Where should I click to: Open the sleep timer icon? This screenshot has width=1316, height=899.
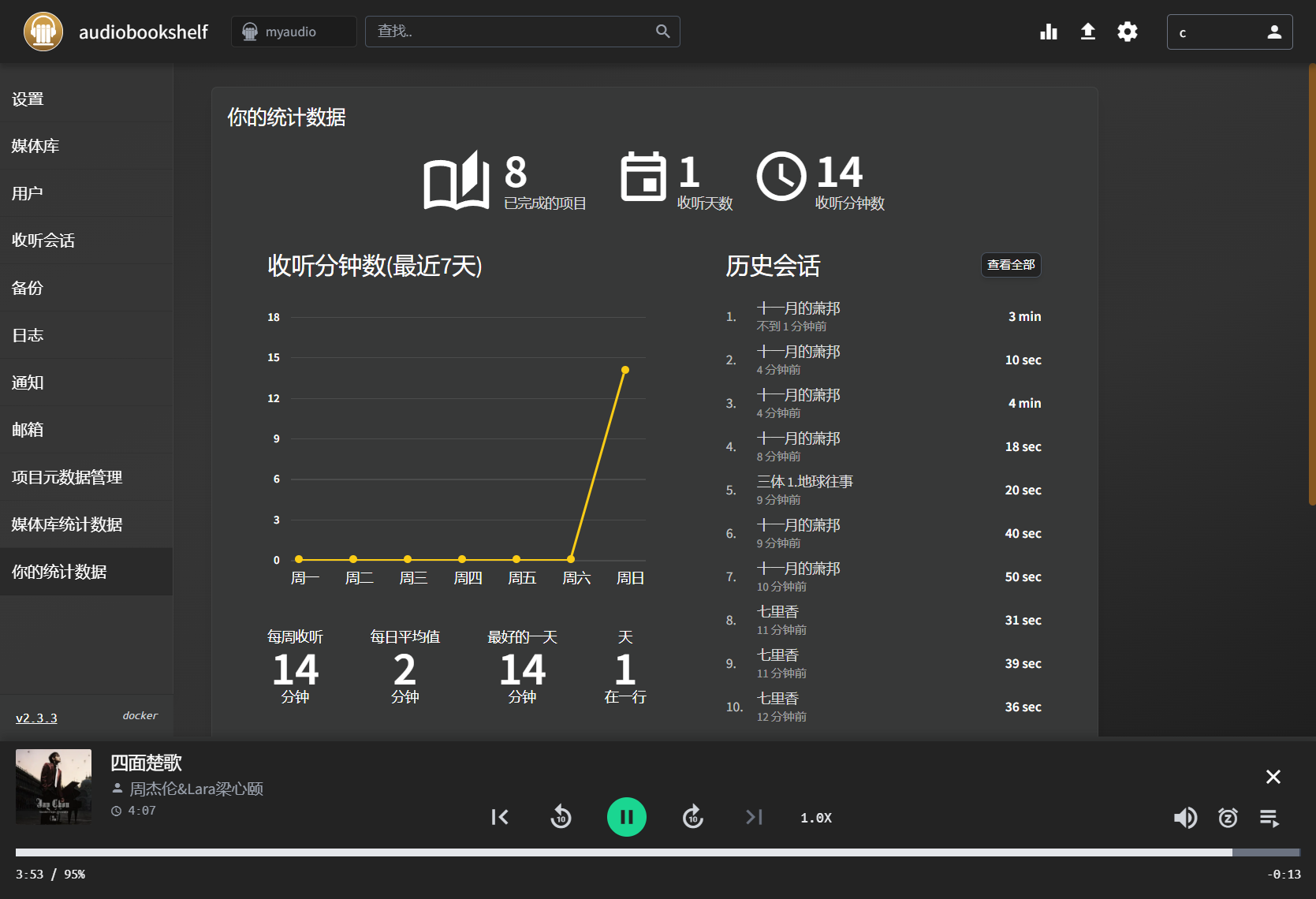(x=1228, y=818)
